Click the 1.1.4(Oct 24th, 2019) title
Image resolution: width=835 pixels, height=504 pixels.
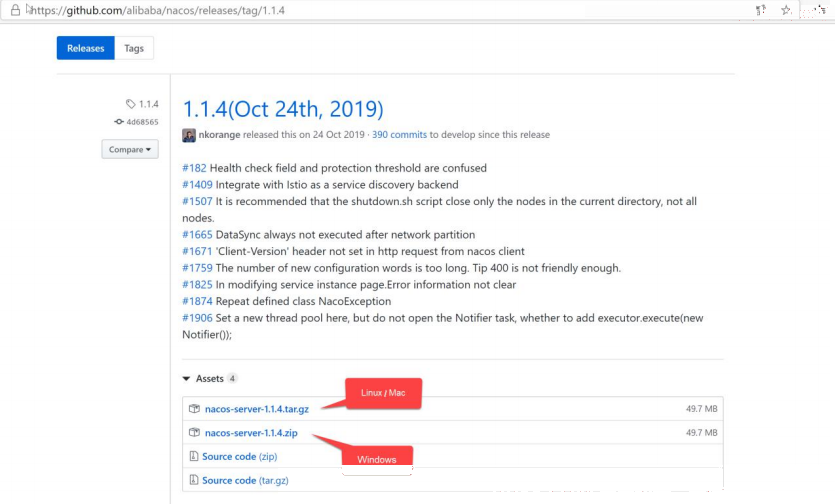coord(283,109)
